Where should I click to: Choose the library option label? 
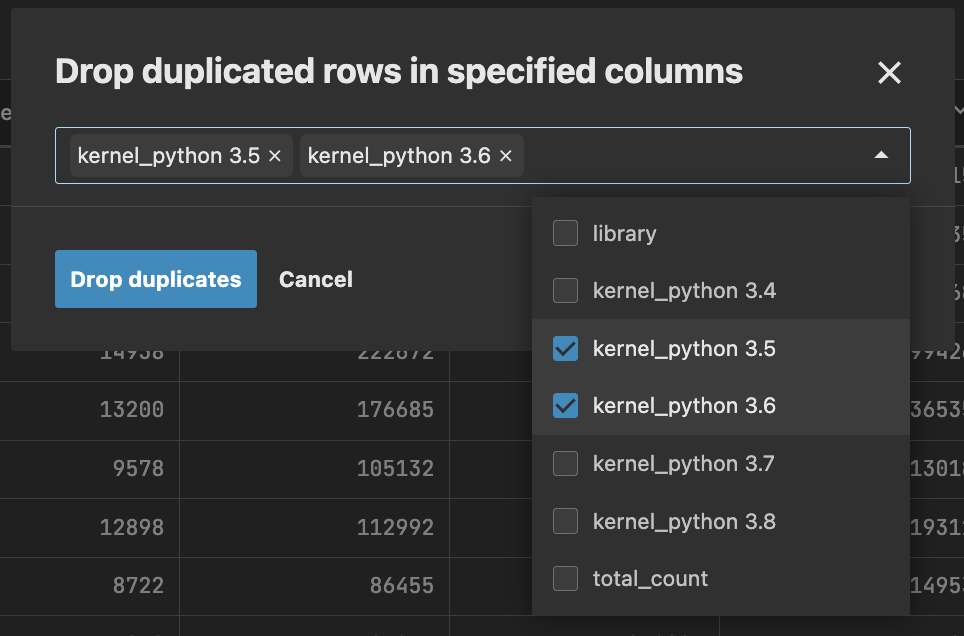[624, 234]
